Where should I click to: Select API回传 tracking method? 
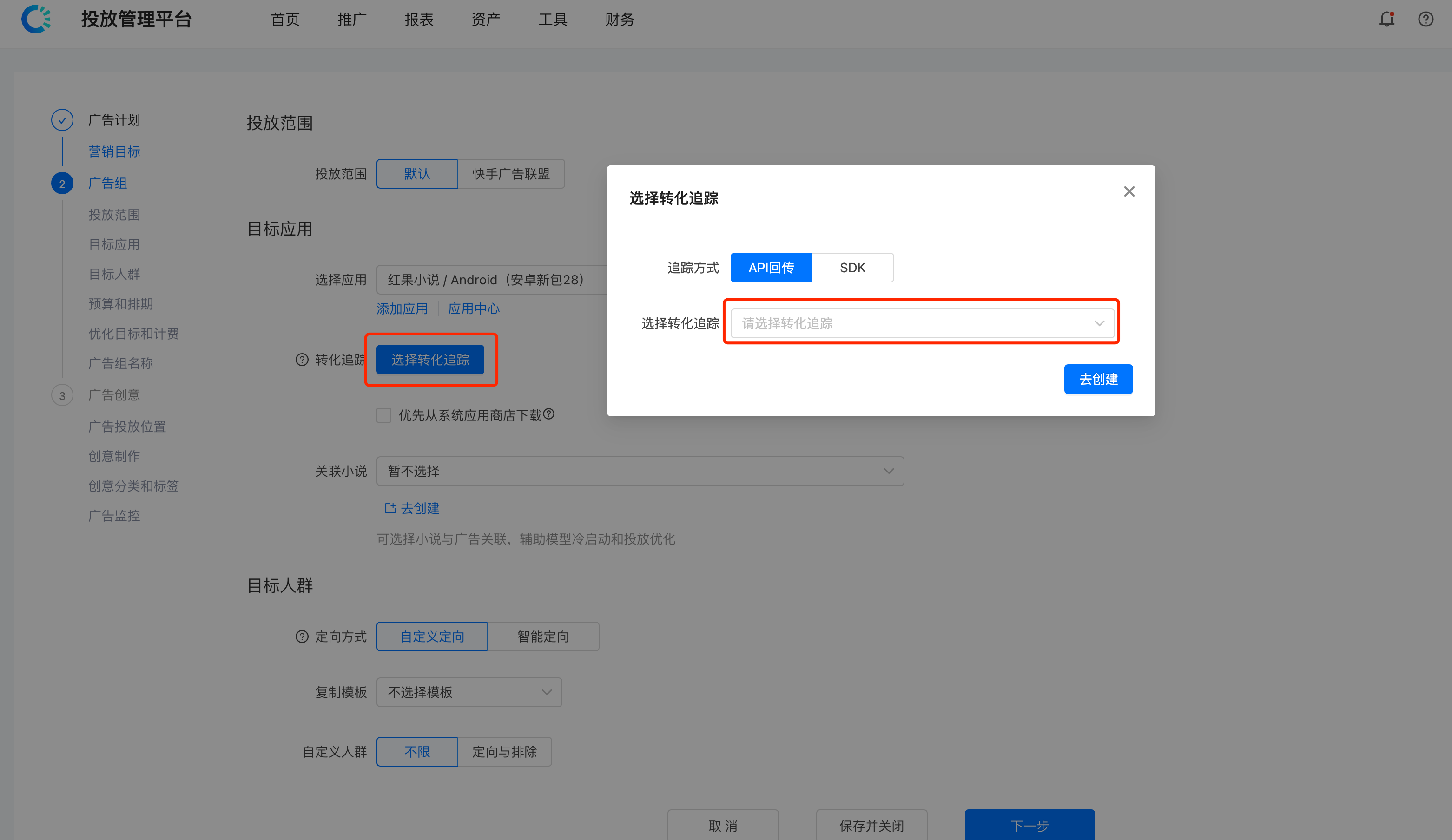click(771, 267)
